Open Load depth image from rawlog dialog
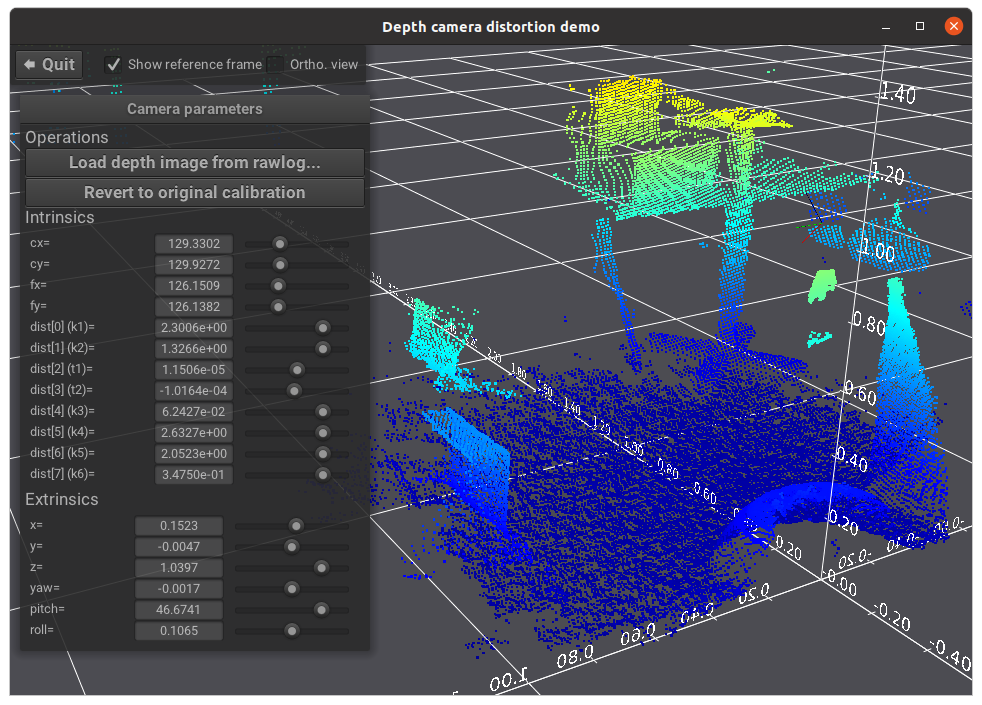This screenshot has width=982, height=705. click(194, 162)
